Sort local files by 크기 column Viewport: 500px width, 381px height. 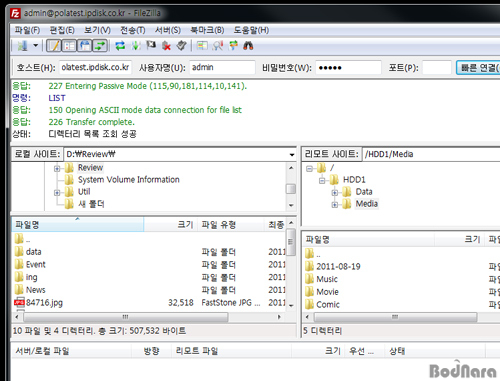(171, 225)
